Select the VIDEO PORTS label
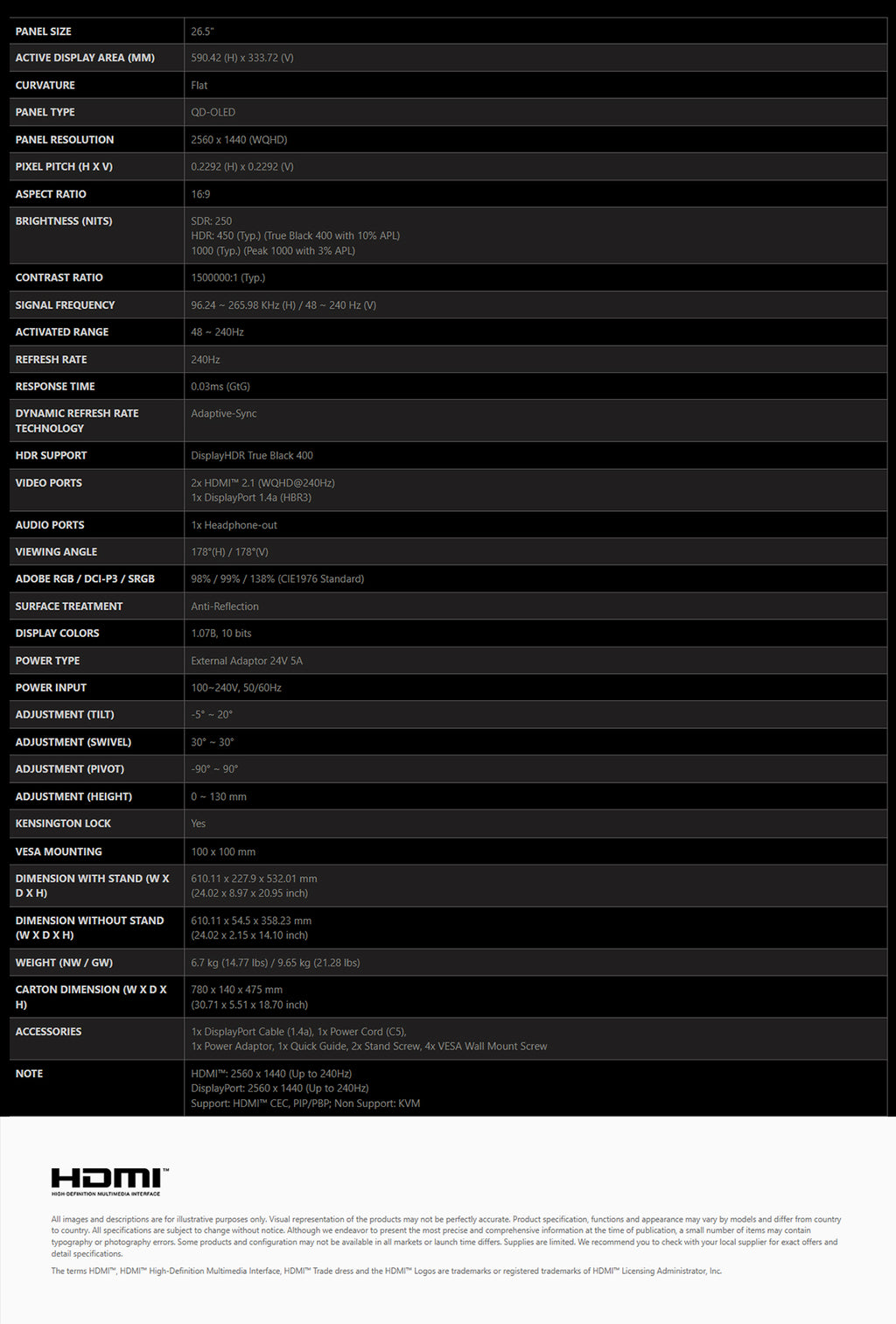The width and height of the screenshot is (896, 1324). pos(49,483)
